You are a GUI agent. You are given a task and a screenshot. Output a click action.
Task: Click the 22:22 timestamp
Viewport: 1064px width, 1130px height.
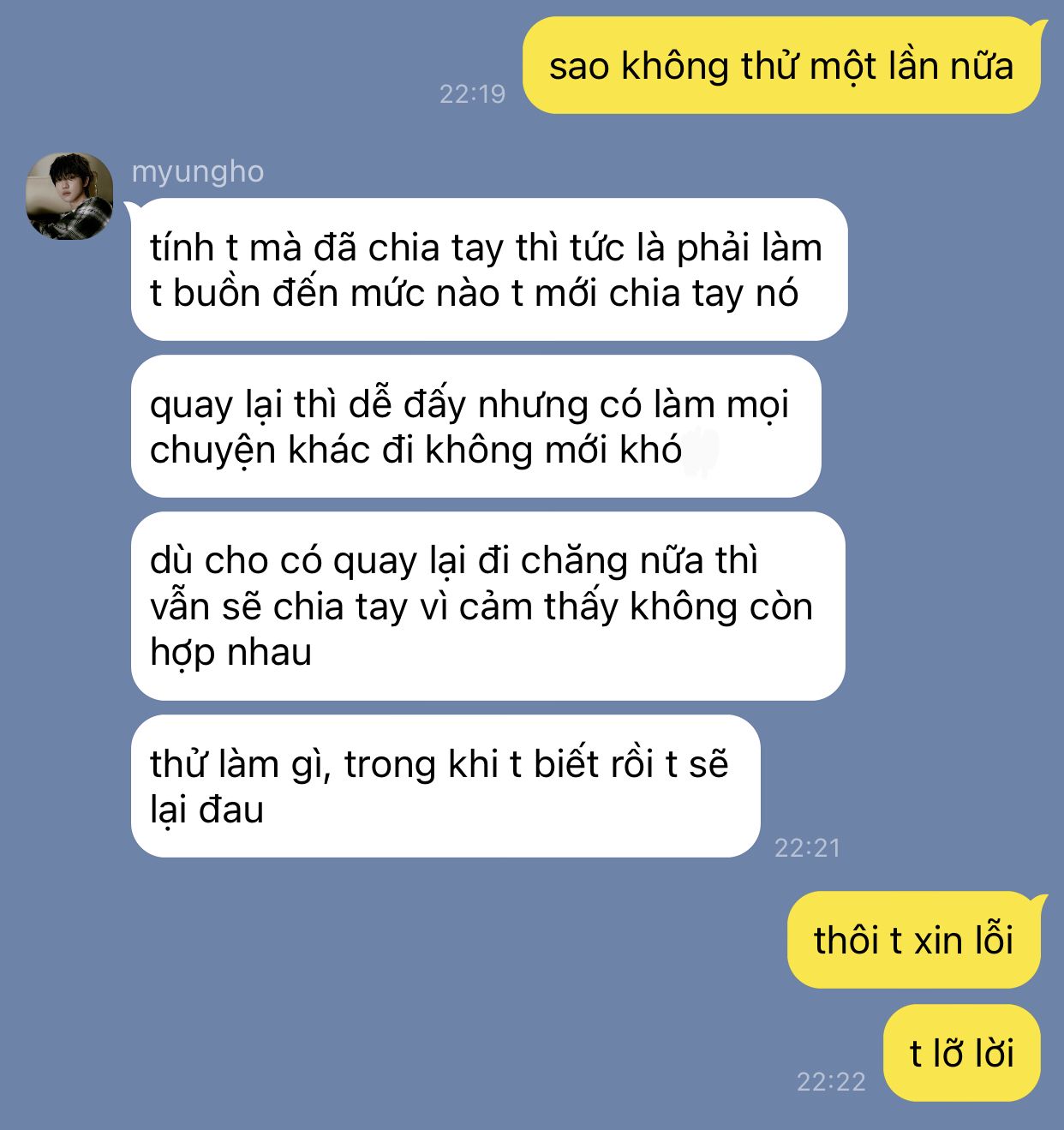click(x=831, y=1081)
